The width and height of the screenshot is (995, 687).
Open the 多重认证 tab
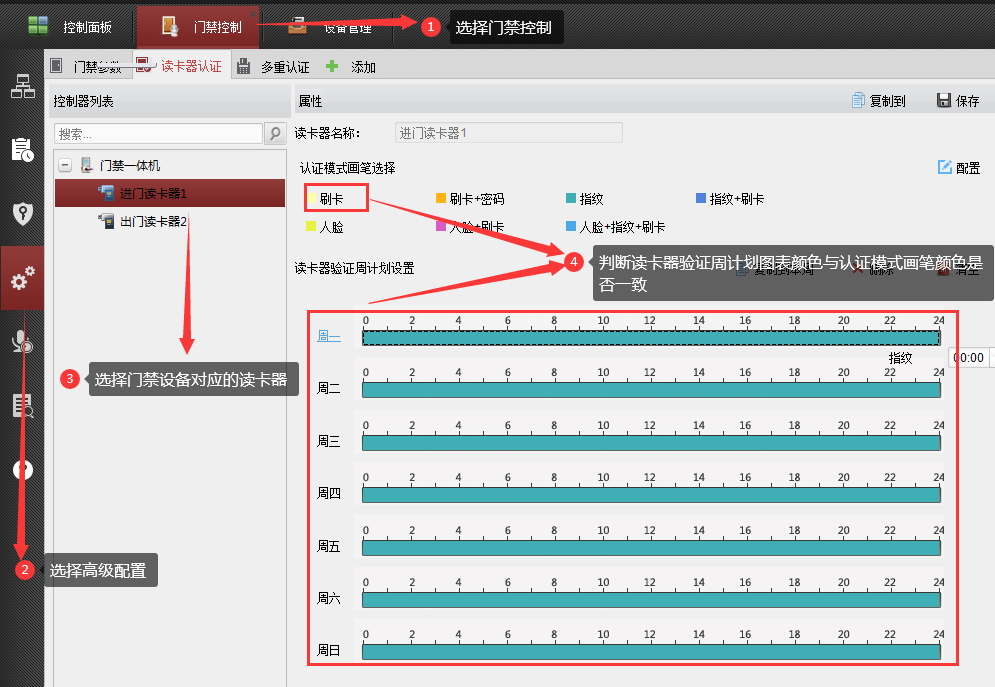pos(274,67)
